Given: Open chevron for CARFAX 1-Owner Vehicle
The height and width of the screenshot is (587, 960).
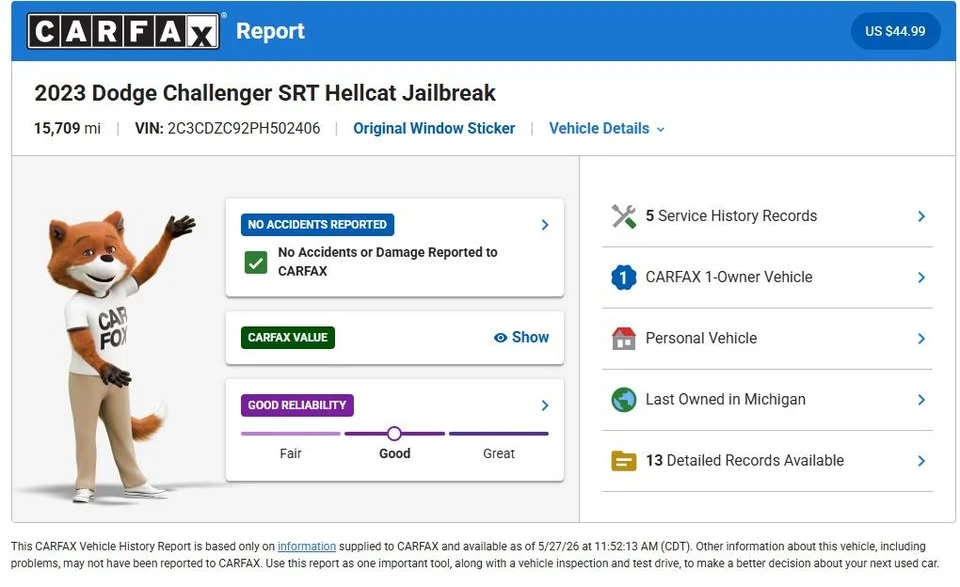Looking at the screenshot, I should (x=921, y=277).
